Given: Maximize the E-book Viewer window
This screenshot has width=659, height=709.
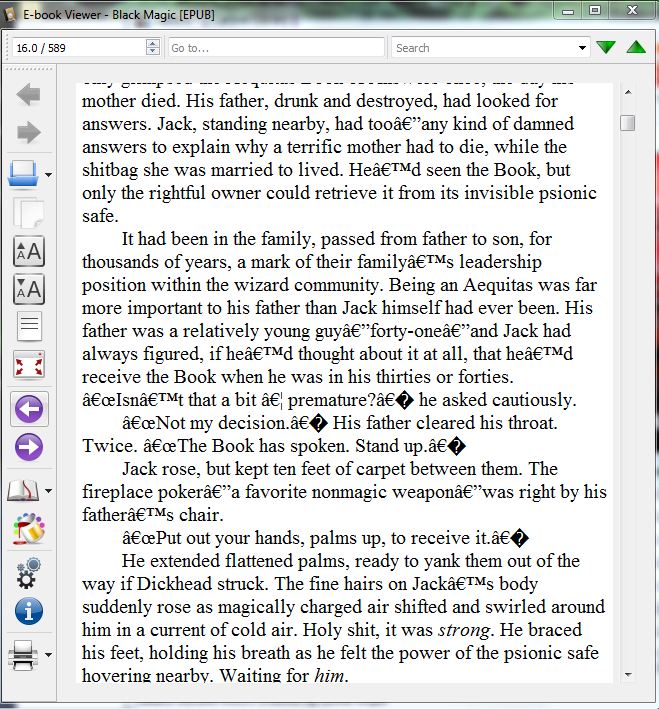Looking at the screenshot, I should click(595, 11).
